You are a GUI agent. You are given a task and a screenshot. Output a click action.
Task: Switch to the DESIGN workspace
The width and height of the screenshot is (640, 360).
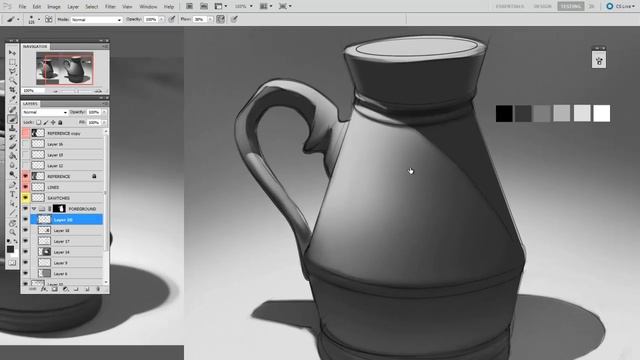[542, 7]
